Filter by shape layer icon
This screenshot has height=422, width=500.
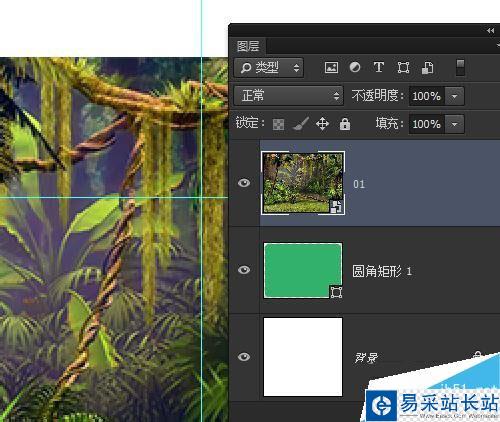pos(403,68)
